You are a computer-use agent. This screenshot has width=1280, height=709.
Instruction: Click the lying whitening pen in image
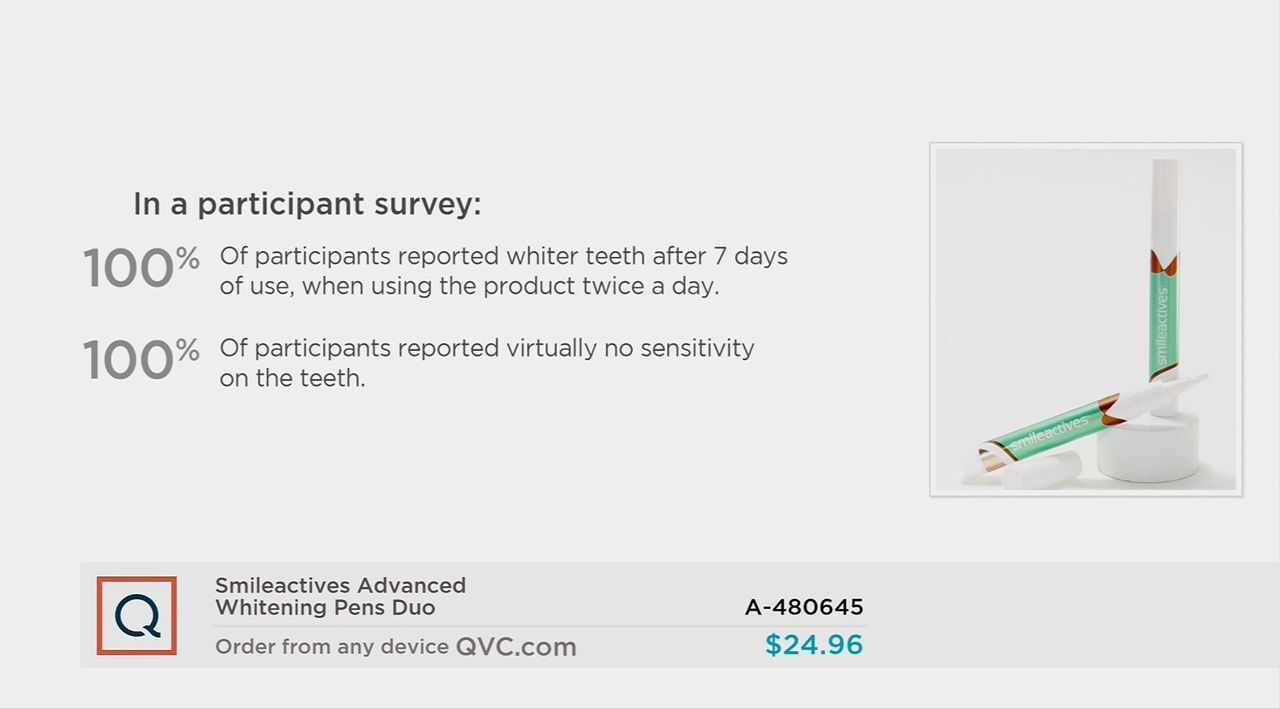pyautogui.click(x=1085, y=430)
